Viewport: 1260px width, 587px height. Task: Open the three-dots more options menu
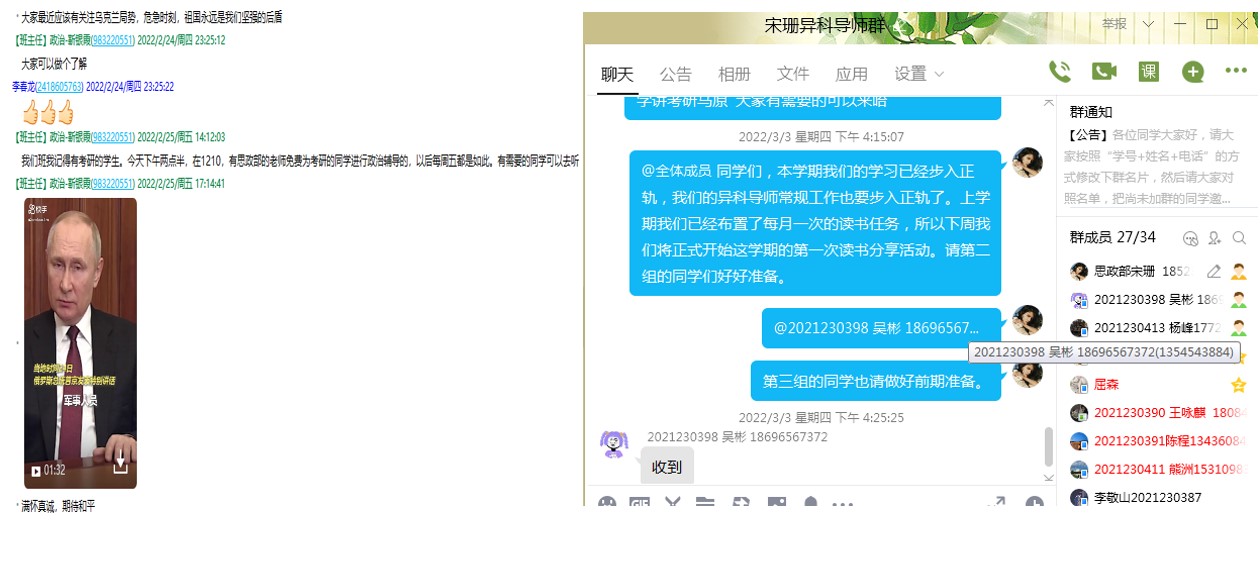(x=1236, y=72)
